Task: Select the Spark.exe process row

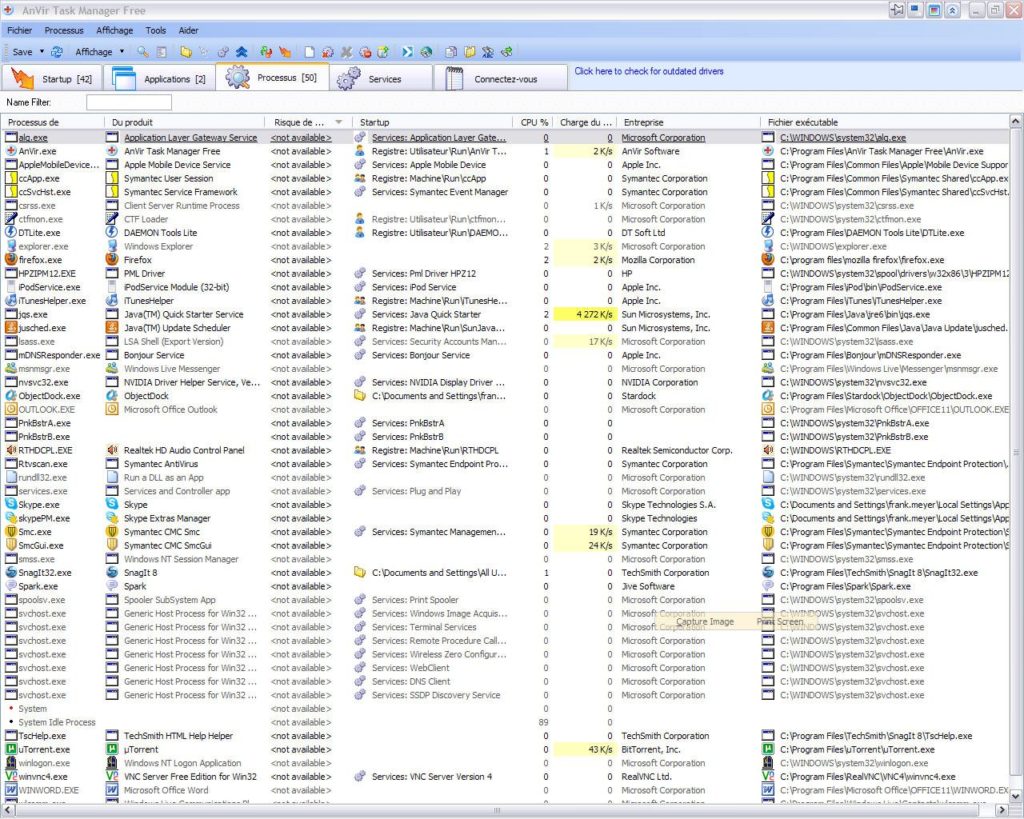Action: pos(505,586)
